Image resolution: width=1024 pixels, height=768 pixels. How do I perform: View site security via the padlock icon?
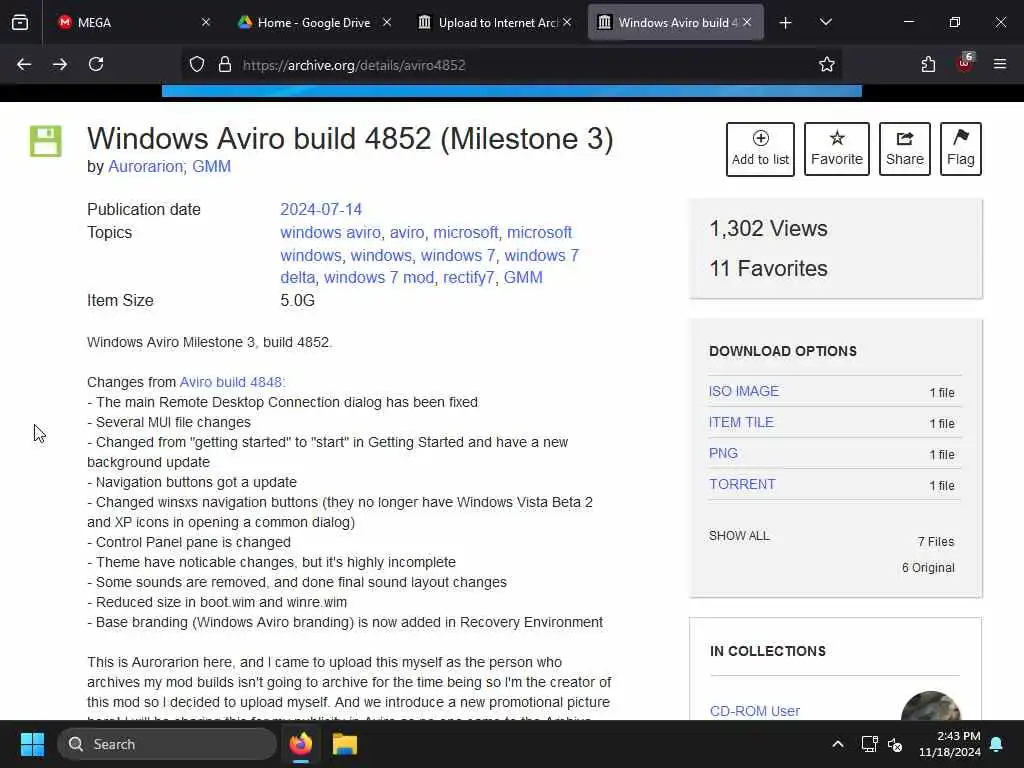(x=225, y=64)
